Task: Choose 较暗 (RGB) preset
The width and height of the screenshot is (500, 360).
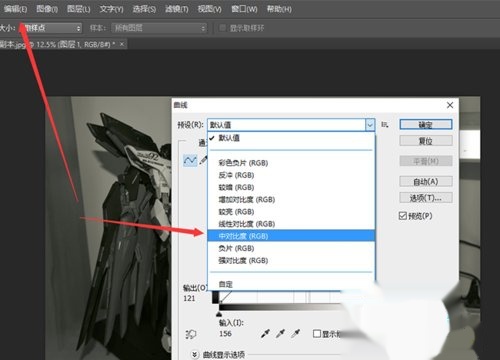Action: click(291, 187)
